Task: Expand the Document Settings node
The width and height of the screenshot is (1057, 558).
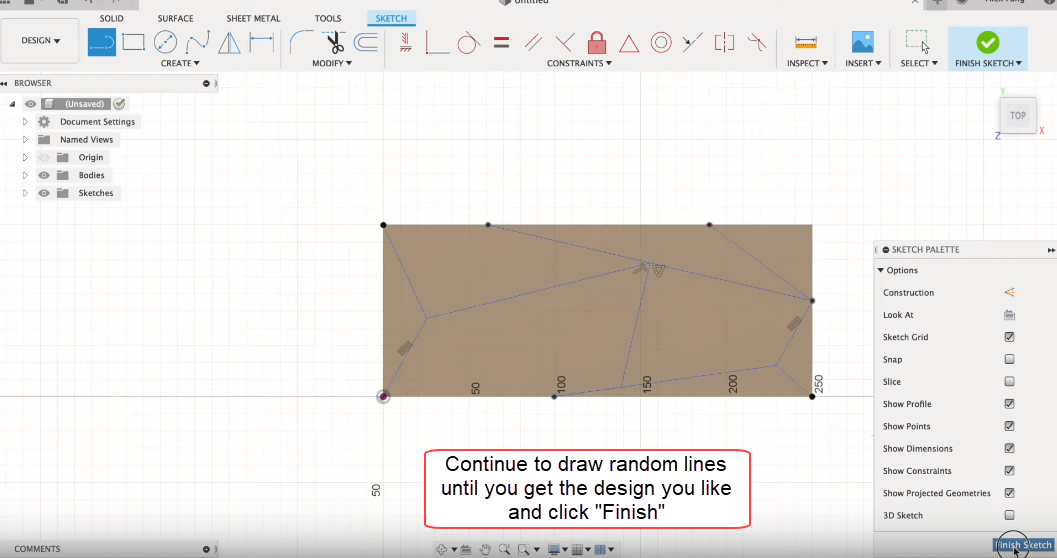Action: (25, 122)
